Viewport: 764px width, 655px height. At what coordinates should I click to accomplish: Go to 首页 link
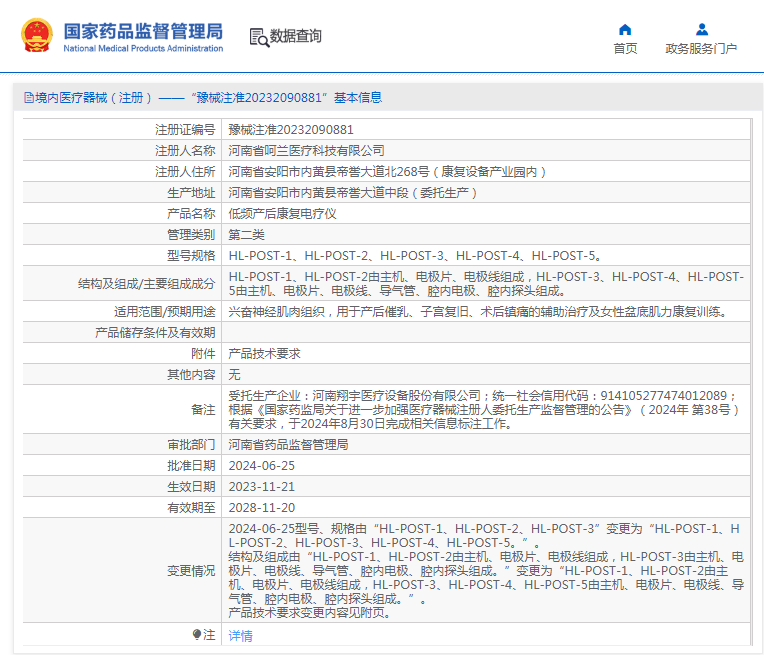[x=625, y=49]
